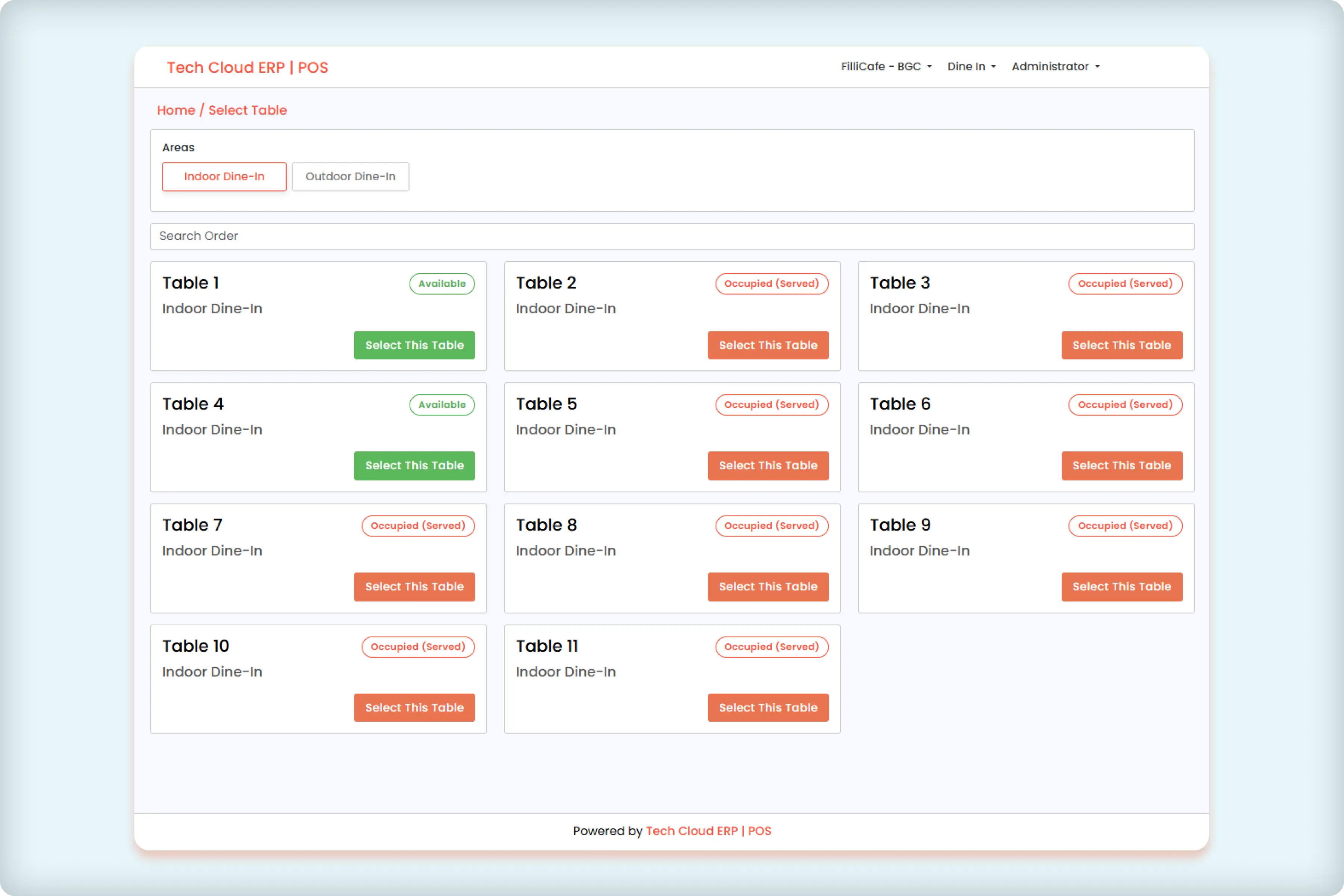
Task: Click Select This Table for Table 1
Action: click(414, 345)
